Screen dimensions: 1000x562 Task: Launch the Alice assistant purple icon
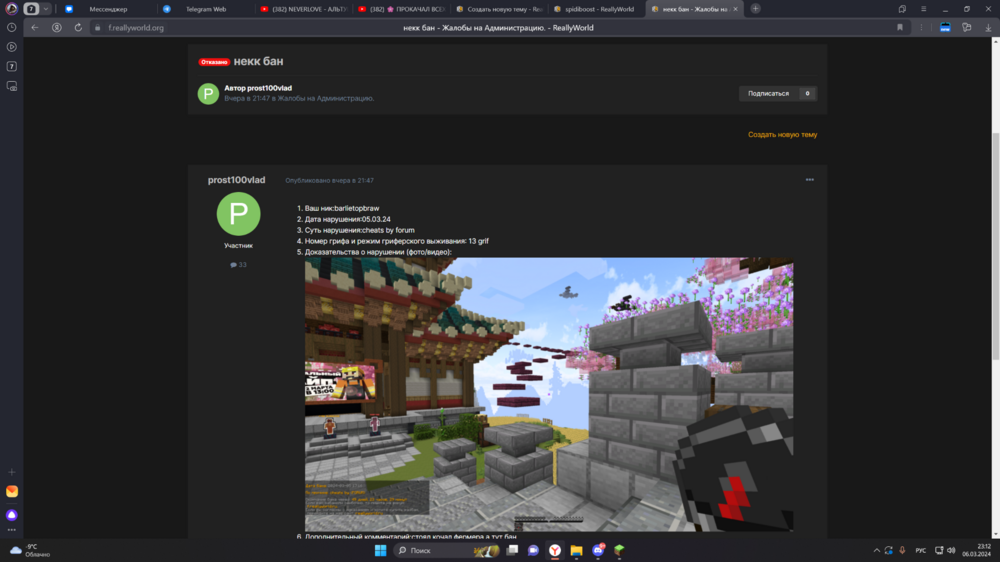point(11,514)
